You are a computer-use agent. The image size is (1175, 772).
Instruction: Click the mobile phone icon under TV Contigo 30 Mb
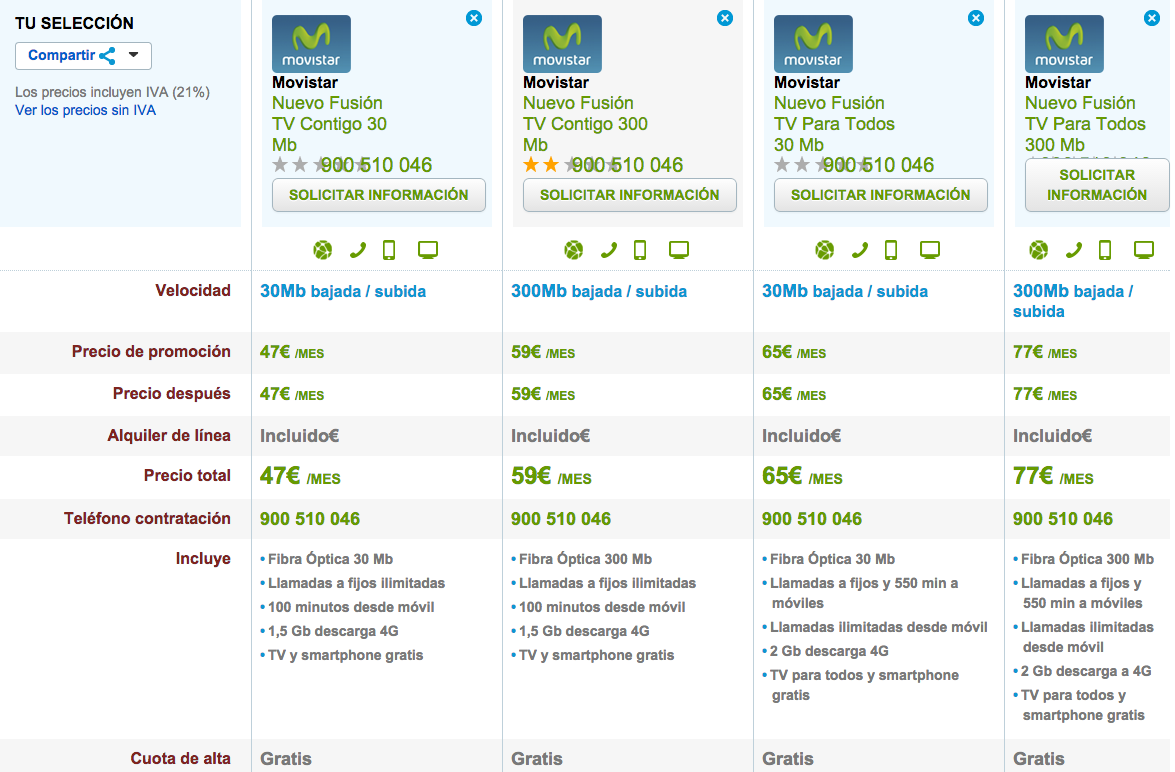(x=389, y=250)
